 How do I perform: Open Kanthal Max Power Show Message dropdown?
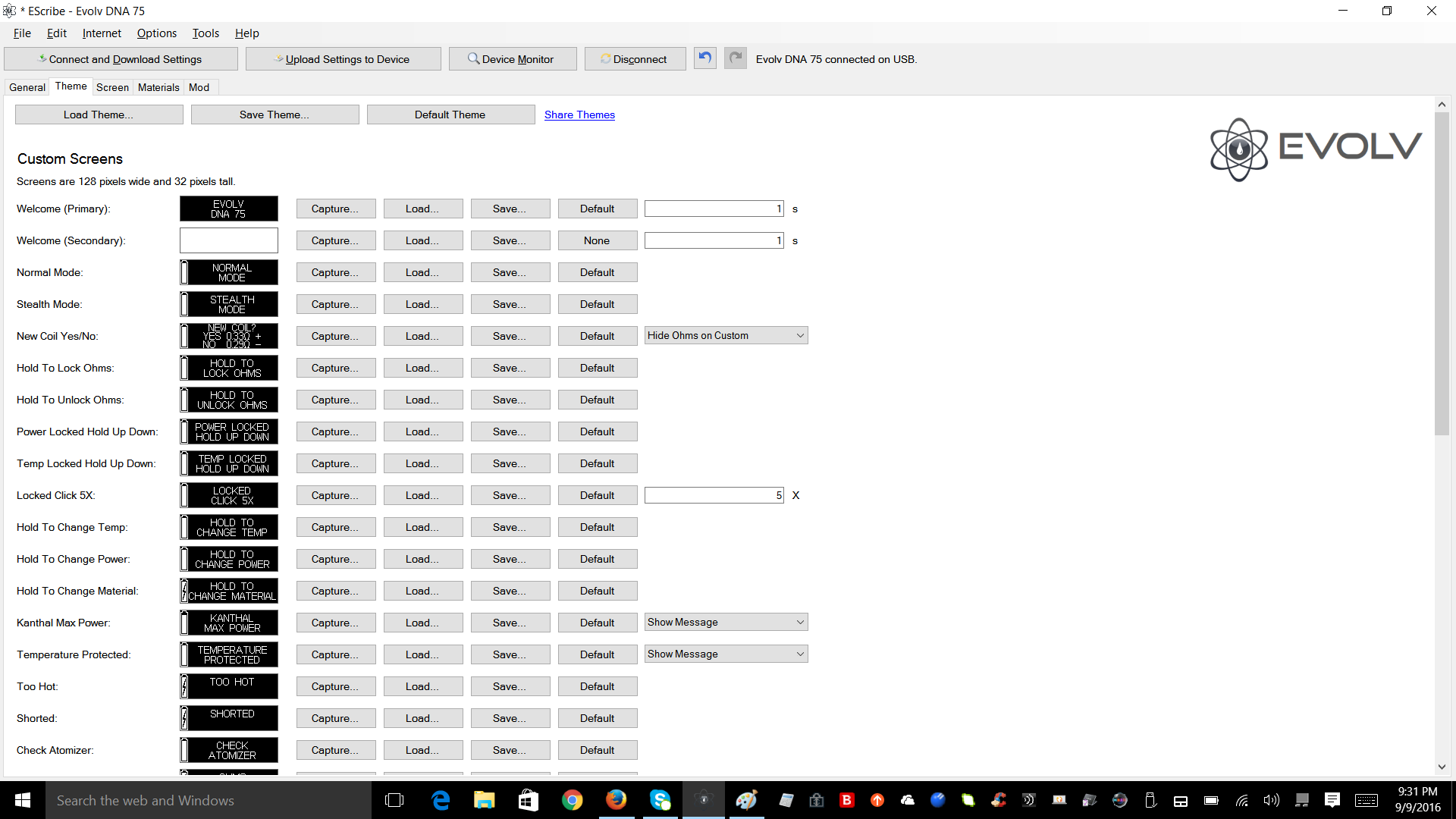click(x=726, y=622)
